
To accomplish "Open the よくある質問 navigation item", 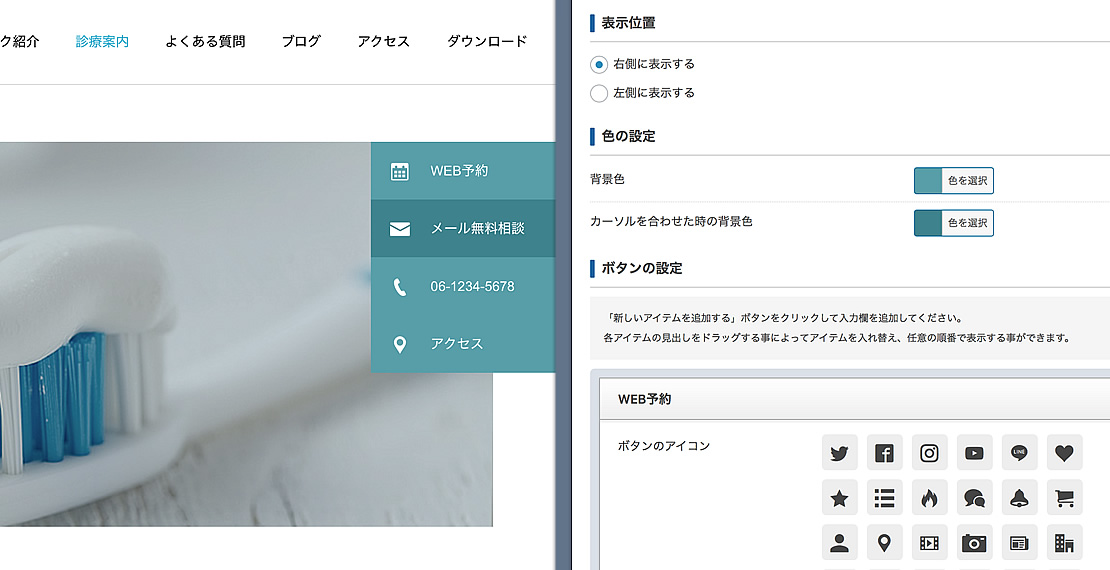I will 205,41.
